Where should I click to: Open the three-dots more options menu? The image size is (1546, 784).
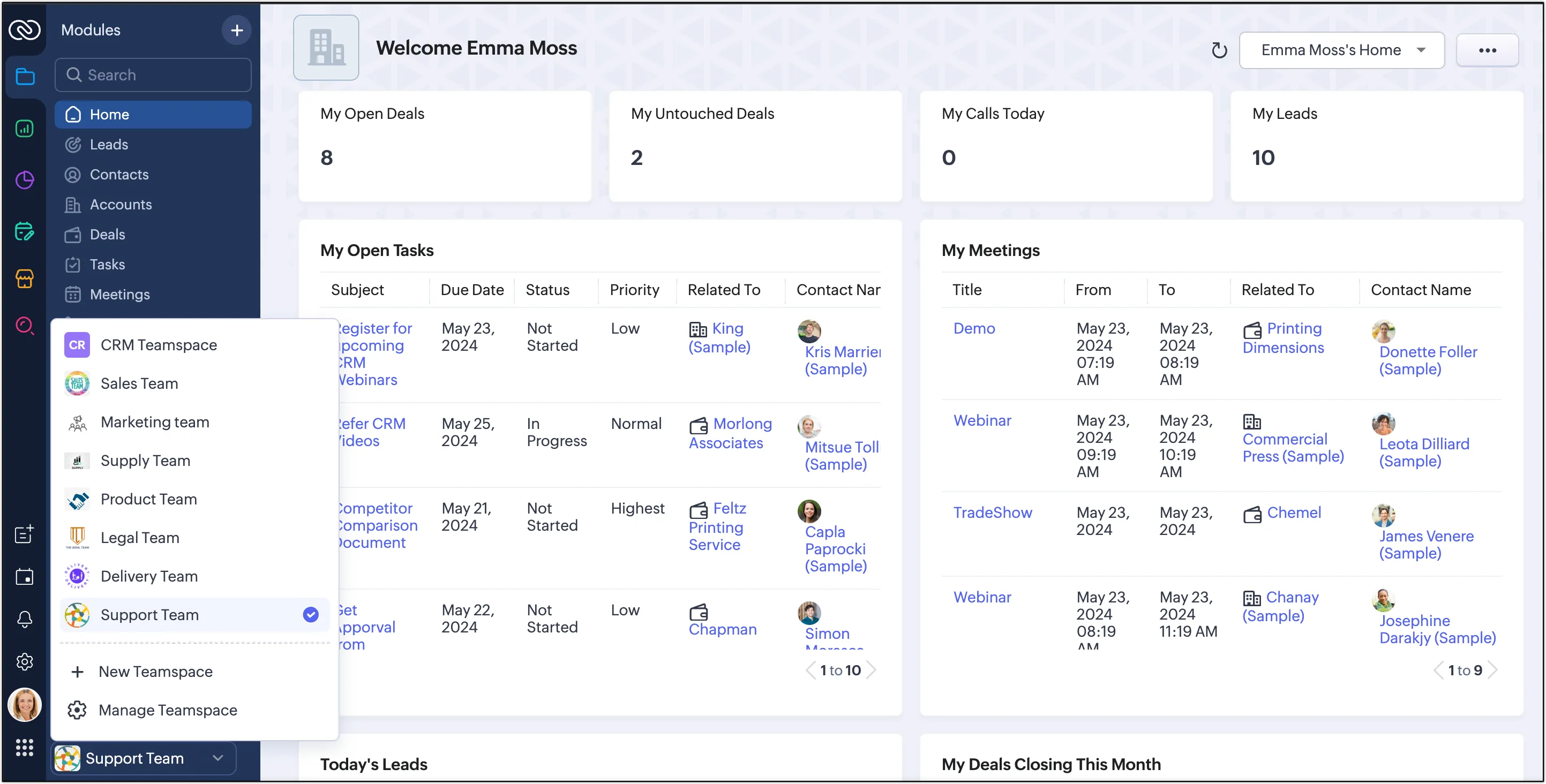[x=1487, y=50]
